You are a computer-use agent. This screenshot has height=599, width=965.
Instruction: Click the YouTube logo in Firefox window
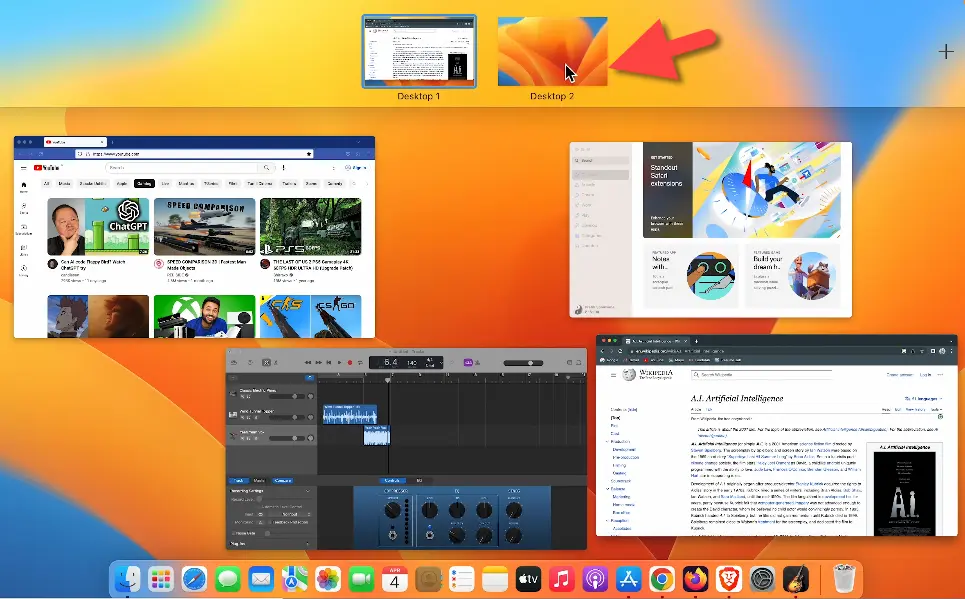[x=47, y=167]
